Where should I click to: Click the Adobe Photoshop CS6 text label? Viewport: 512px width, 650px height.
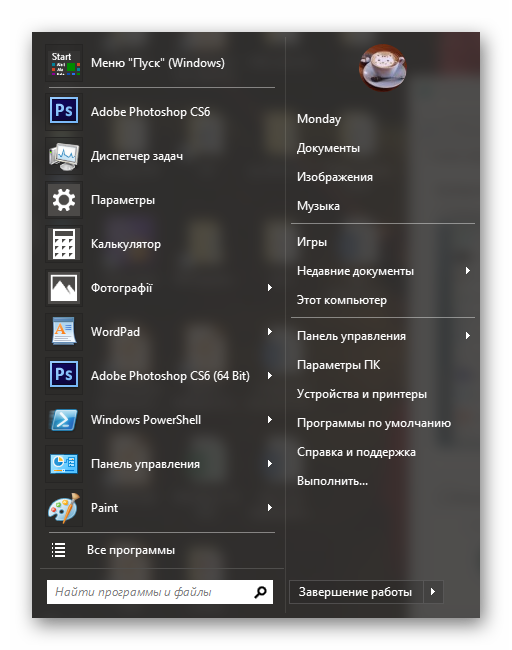click(150, 112)
